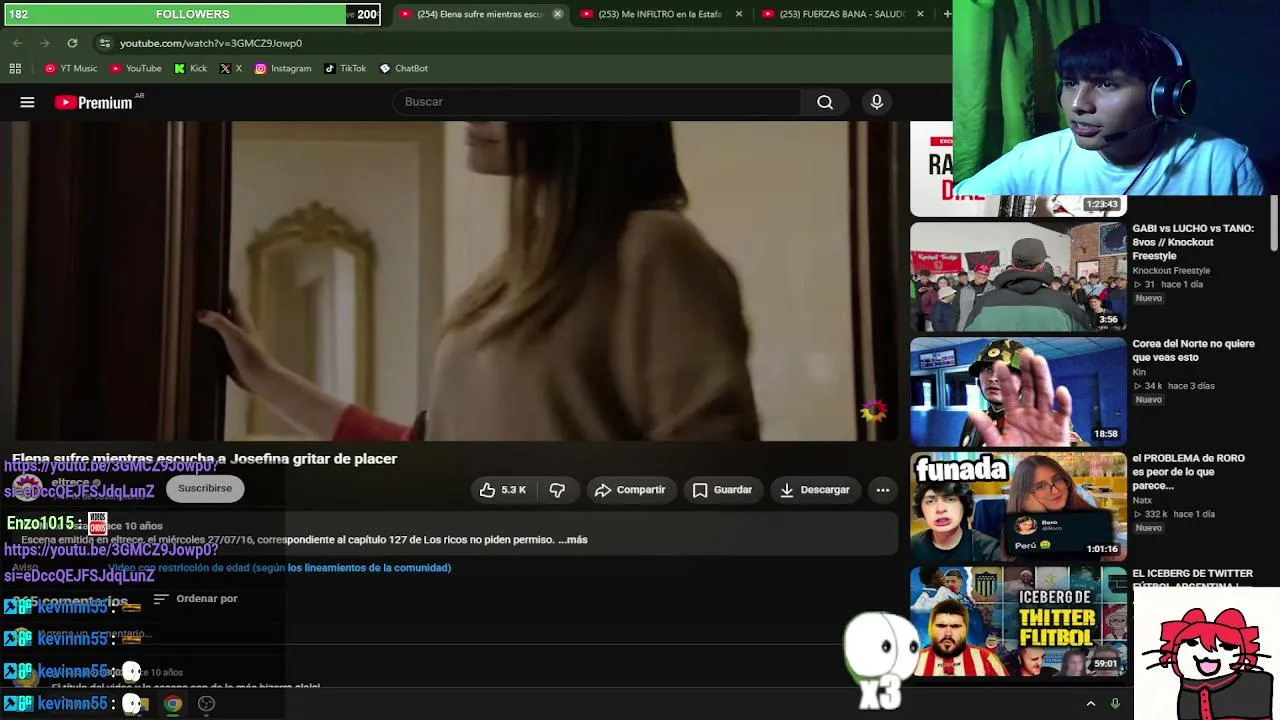The image size is (1280, 720).
Task: Open the ChatBot bookmark
Action: (404, 68)
